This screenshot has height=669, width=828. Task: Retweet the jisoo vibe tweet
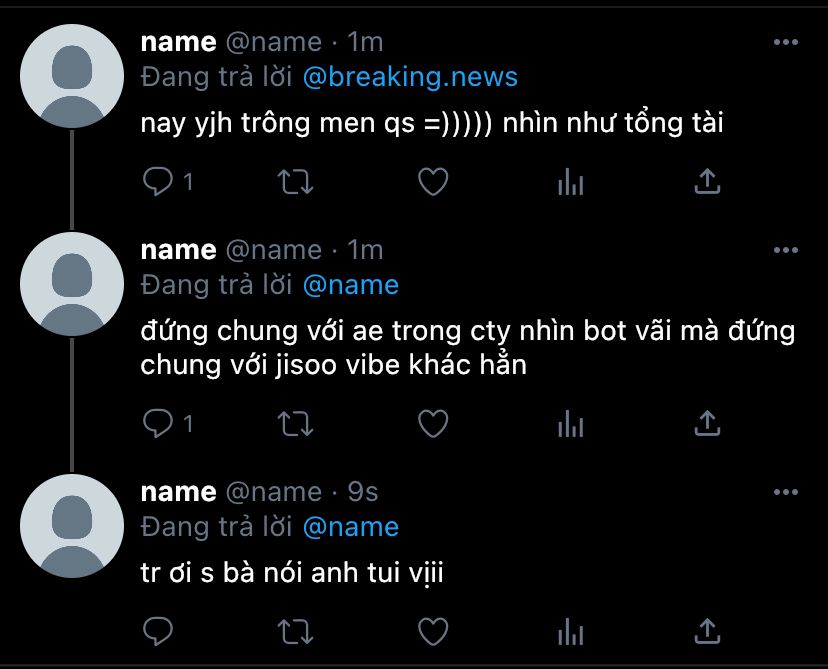[x=296, y=423]
